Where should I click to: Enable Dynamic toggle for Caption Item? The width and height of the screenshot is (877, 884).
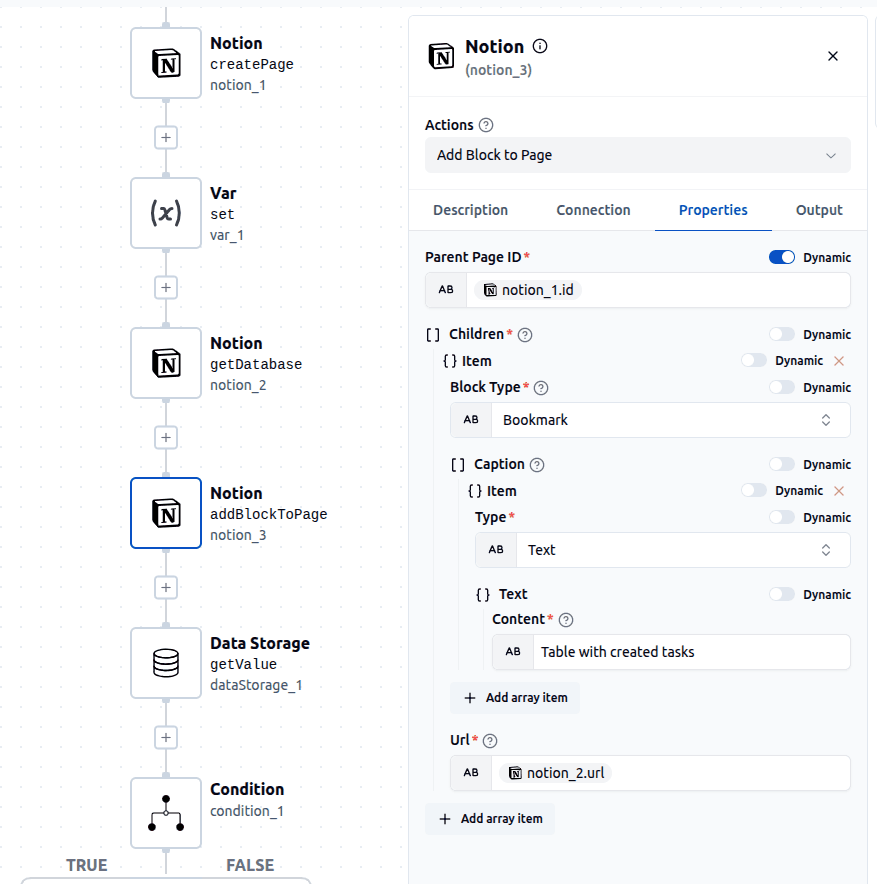[x=754, y=490]
